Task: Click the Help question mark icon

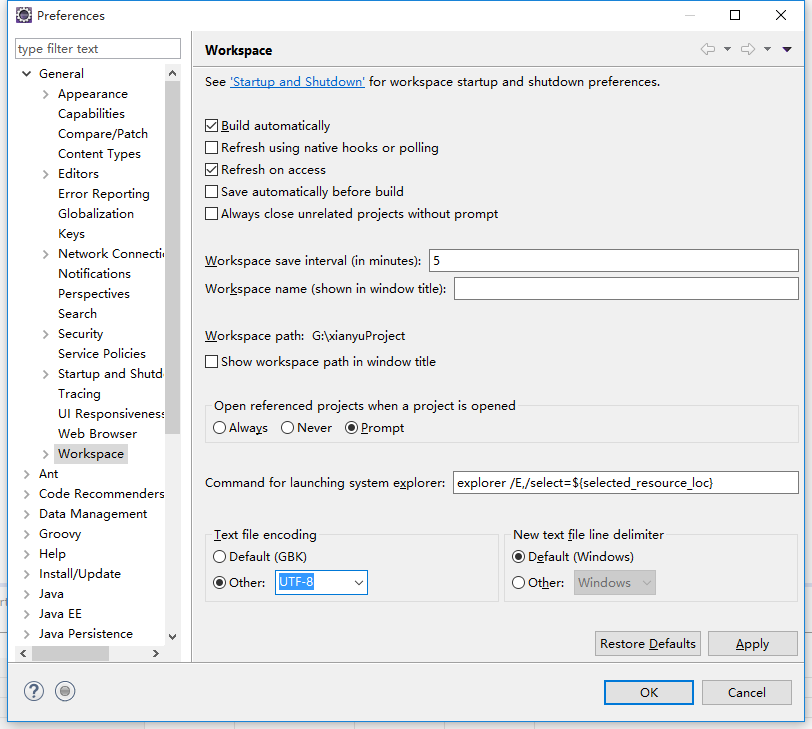Action: (x=34, y=691)
